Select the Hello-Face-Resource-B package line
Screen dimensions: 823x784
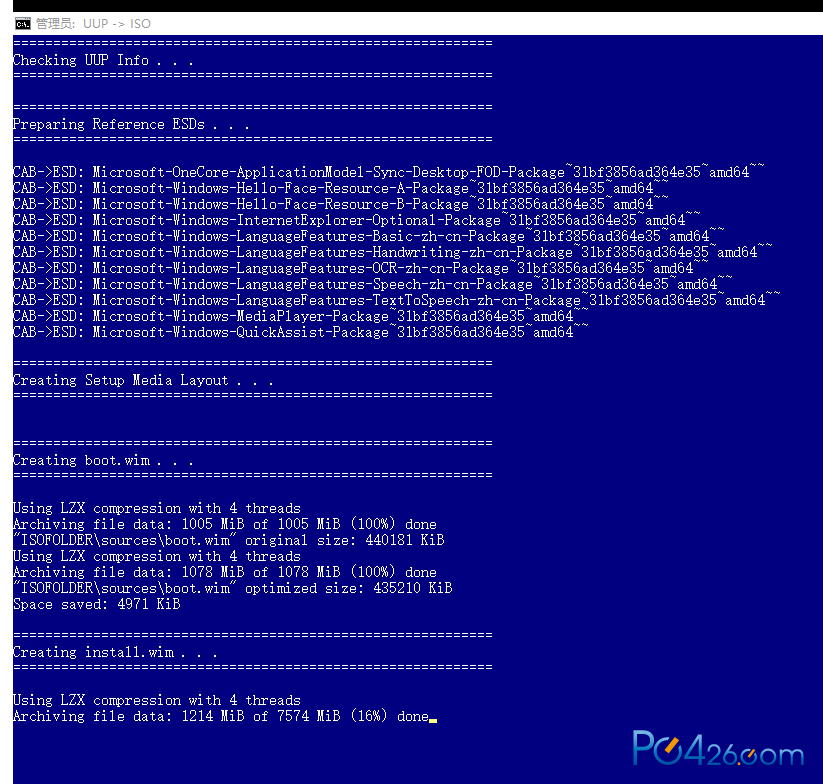341,204
